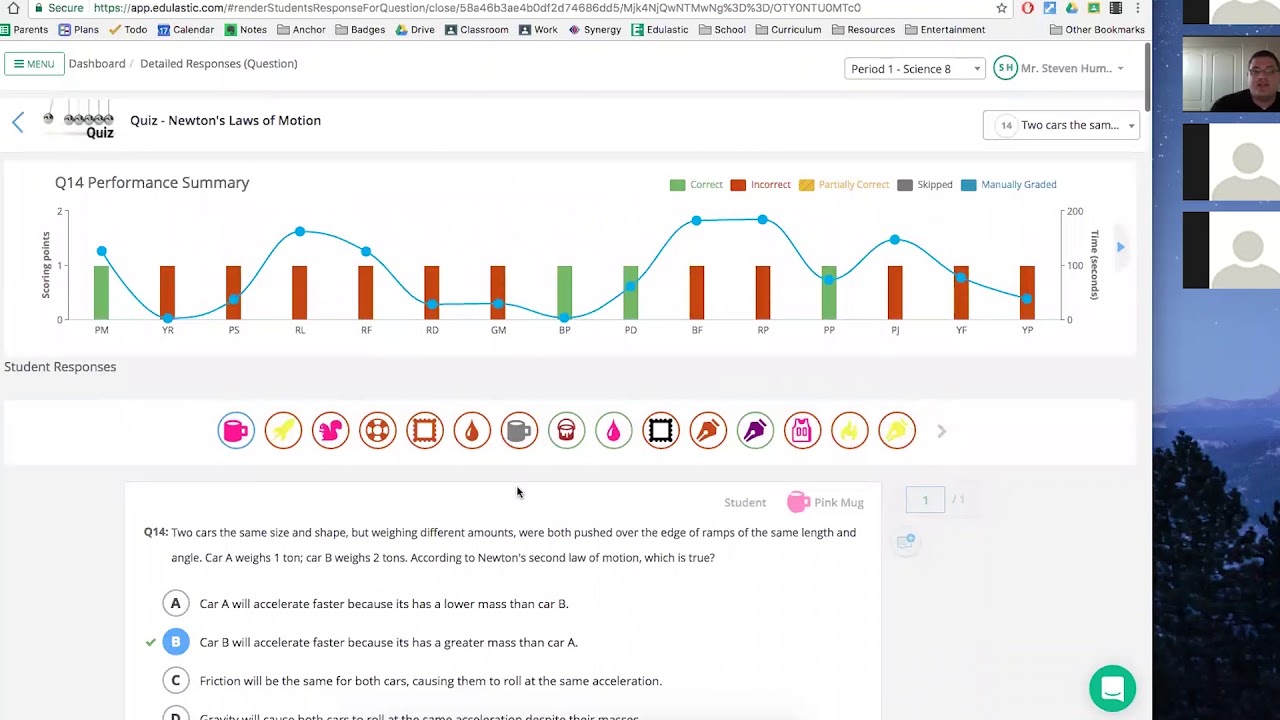Viewport: 1280px width, 720px height.
Task: Open the Synergy bookmark
Action: 595,30
